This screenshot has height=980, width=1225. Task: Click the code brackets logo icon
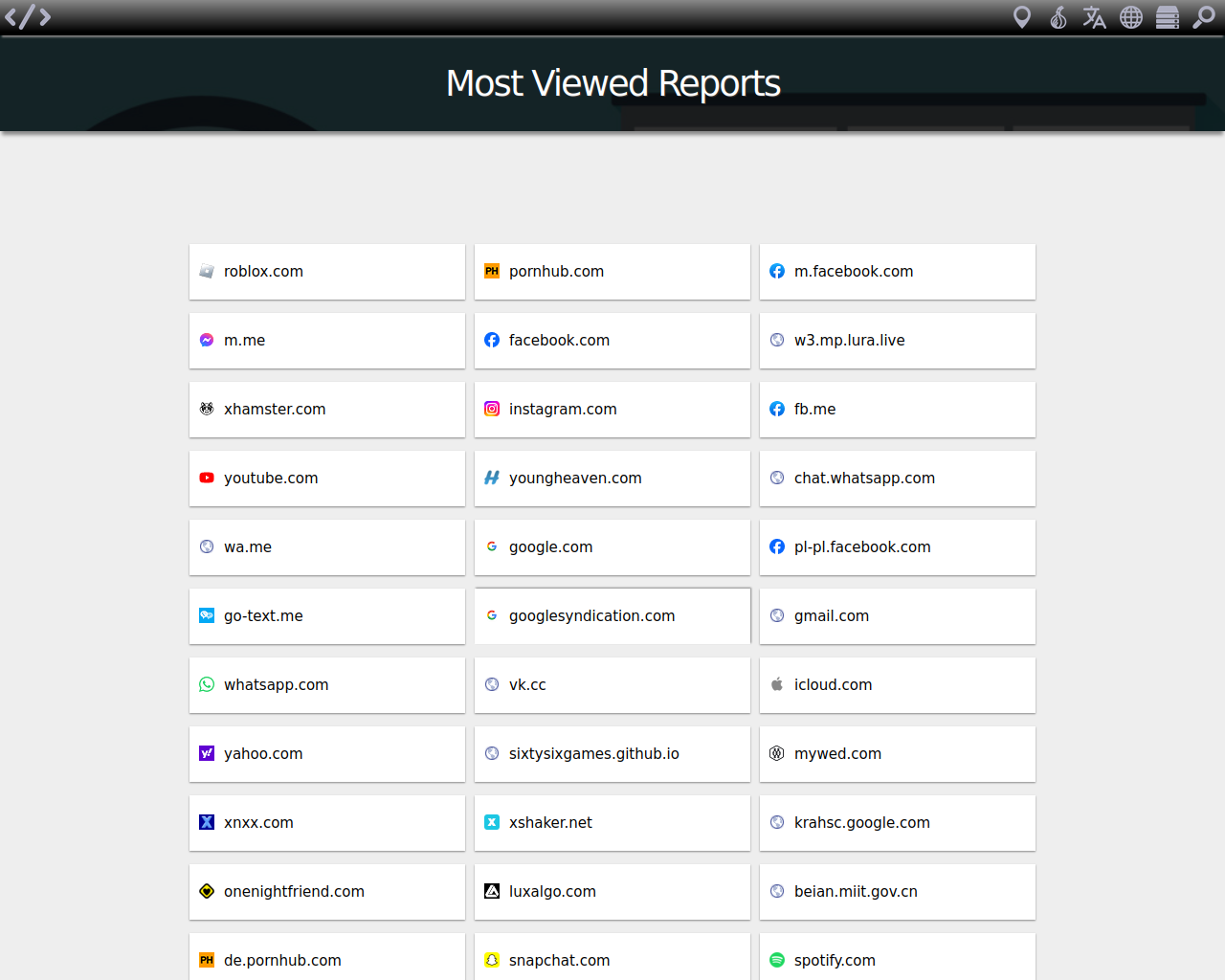pyautogui.click(x=28, y=17)
